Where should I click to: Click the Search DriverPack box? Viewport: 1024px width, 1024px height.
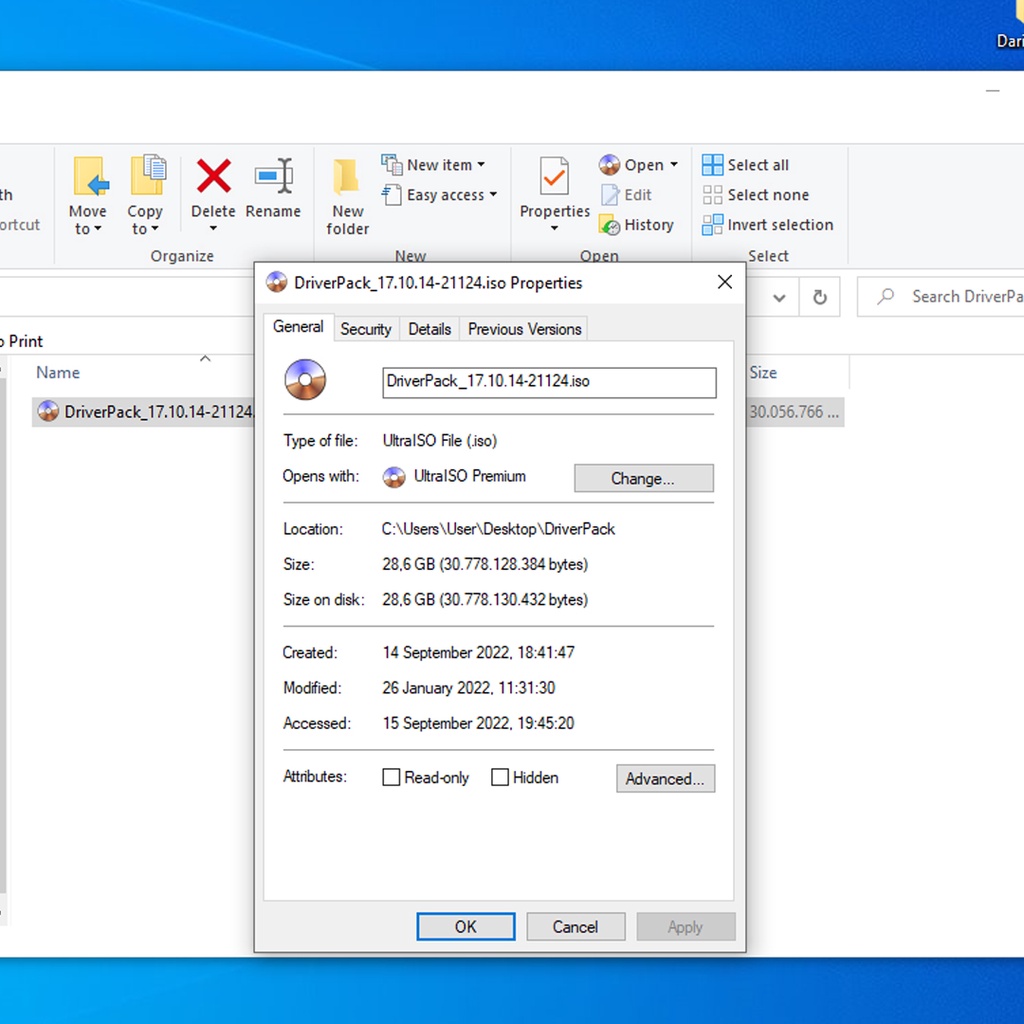(940, 297)
